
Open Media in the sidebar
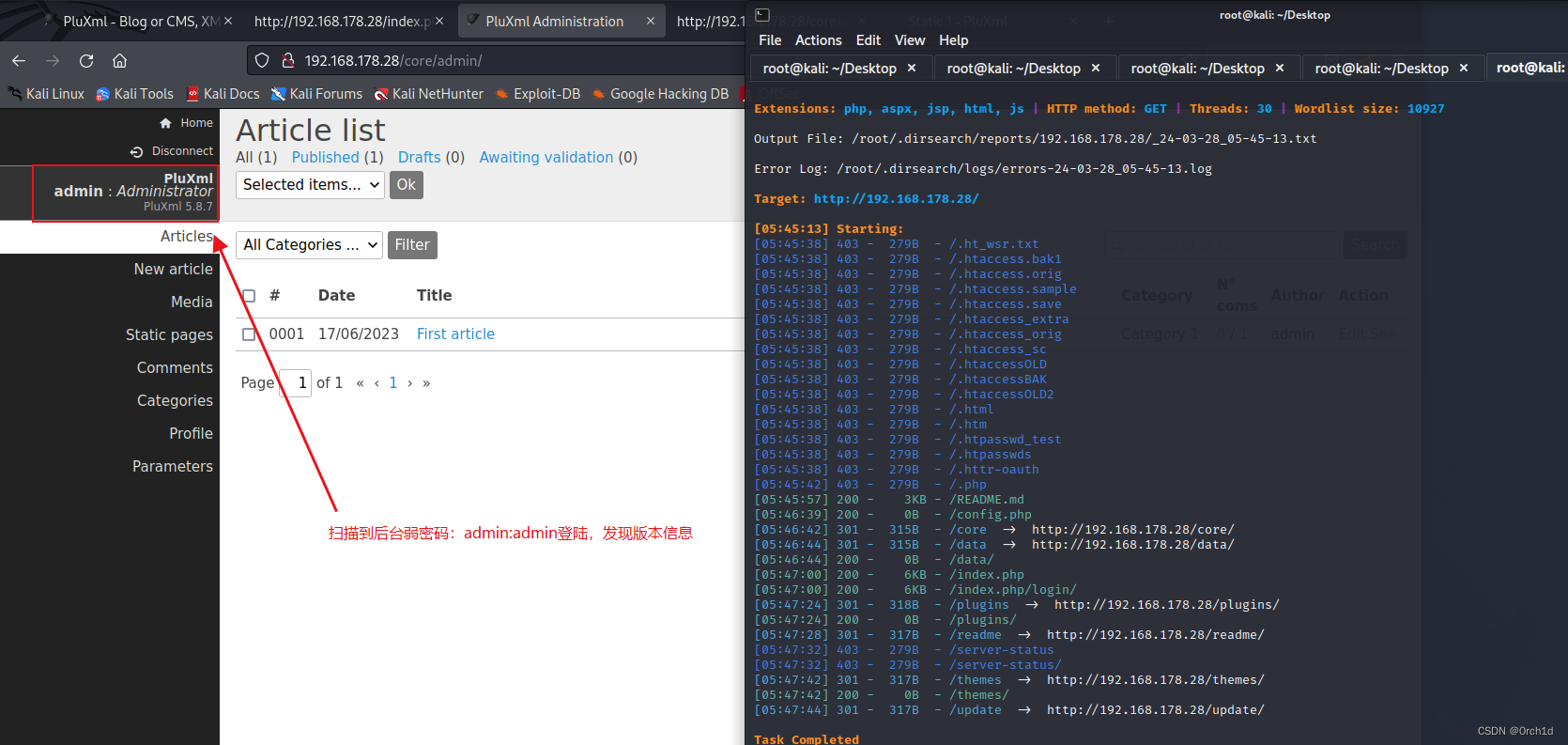[192, 303]
